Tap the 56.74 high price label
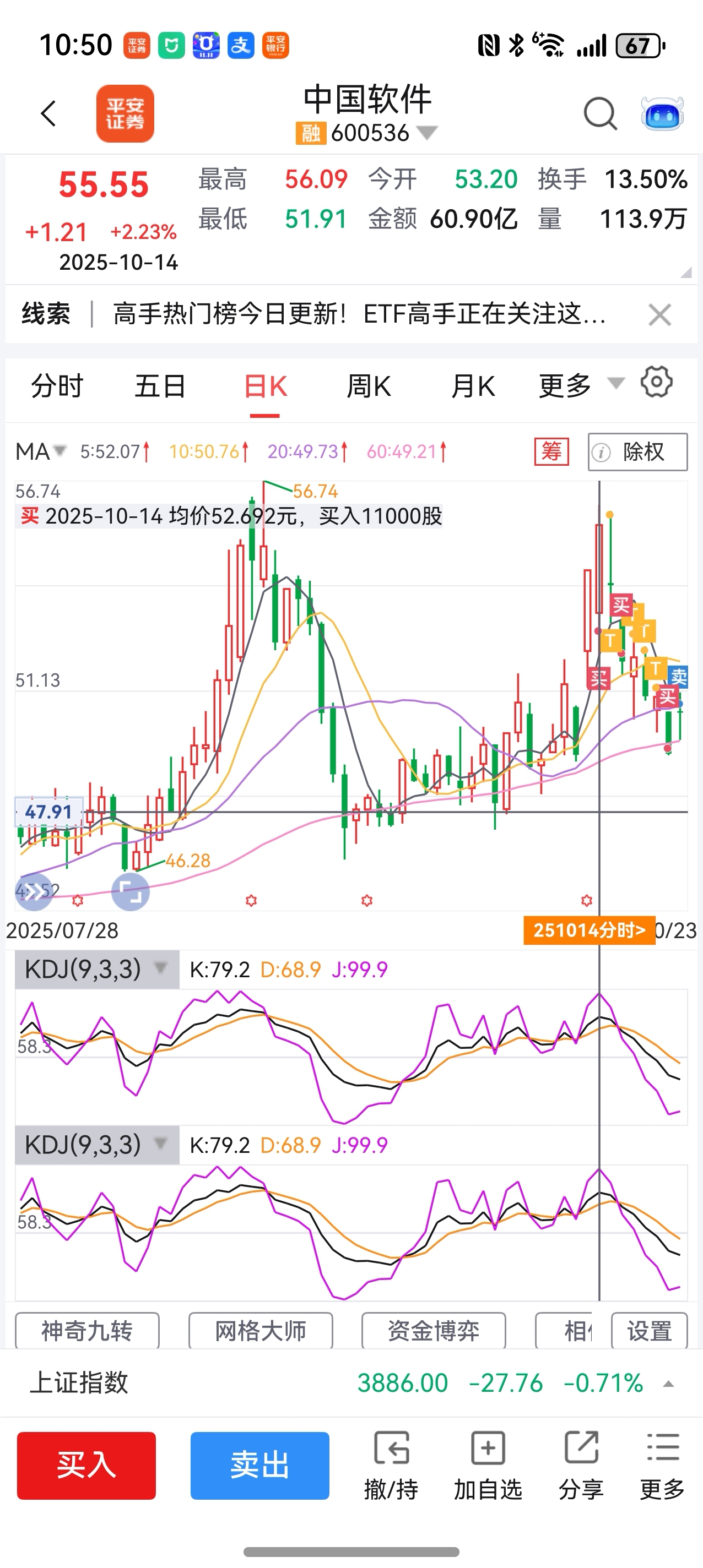 coord(315,491)
